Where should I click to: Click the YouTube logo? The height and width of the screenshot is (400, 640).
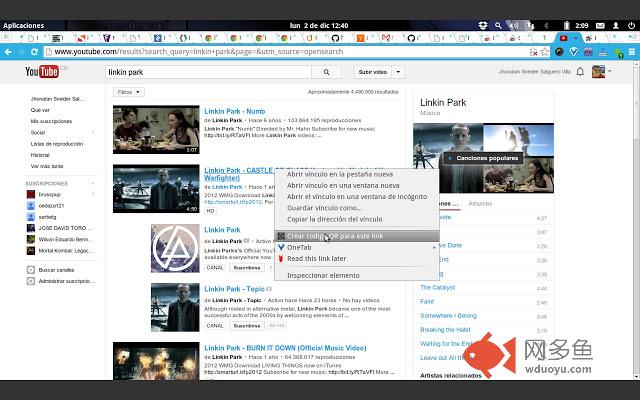click(x=42, y=72)
